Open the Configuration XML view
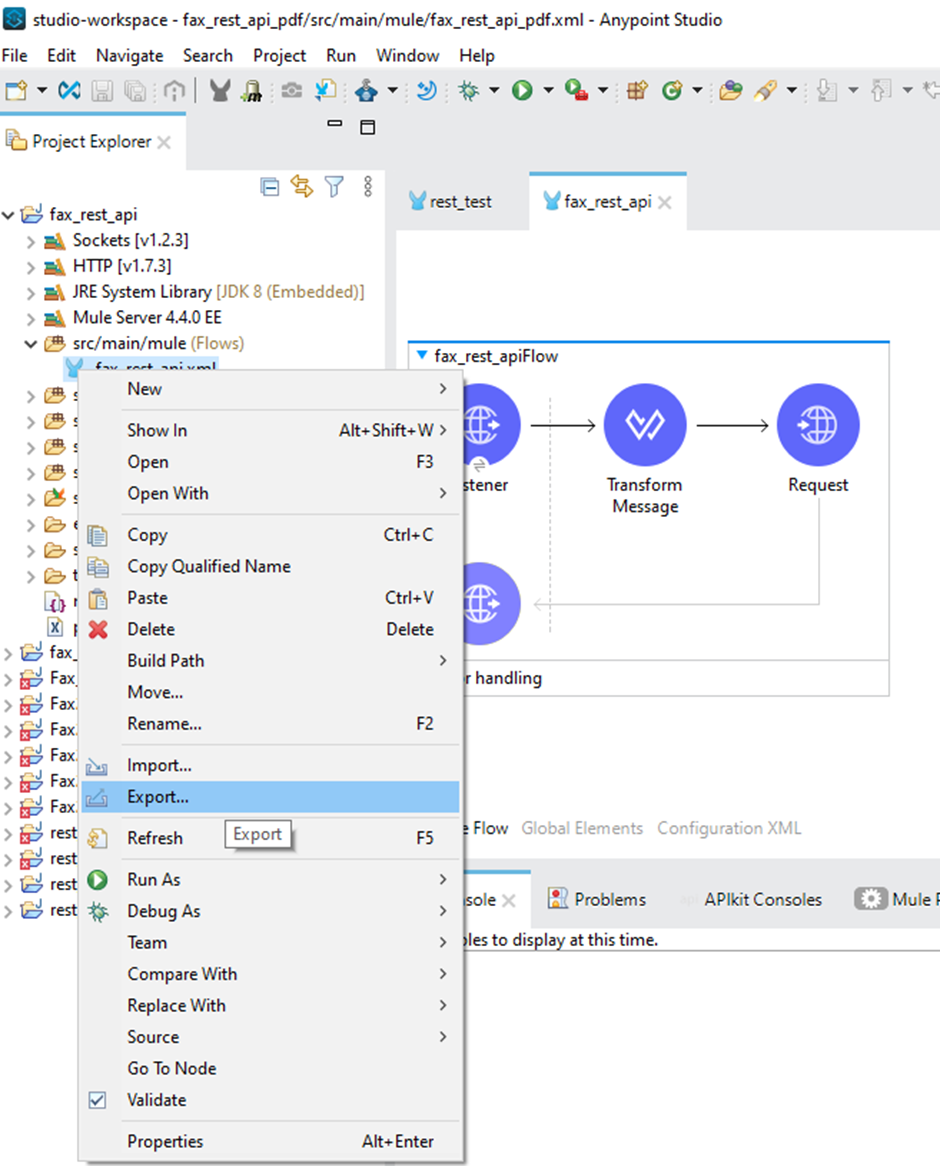 point(728,828)
